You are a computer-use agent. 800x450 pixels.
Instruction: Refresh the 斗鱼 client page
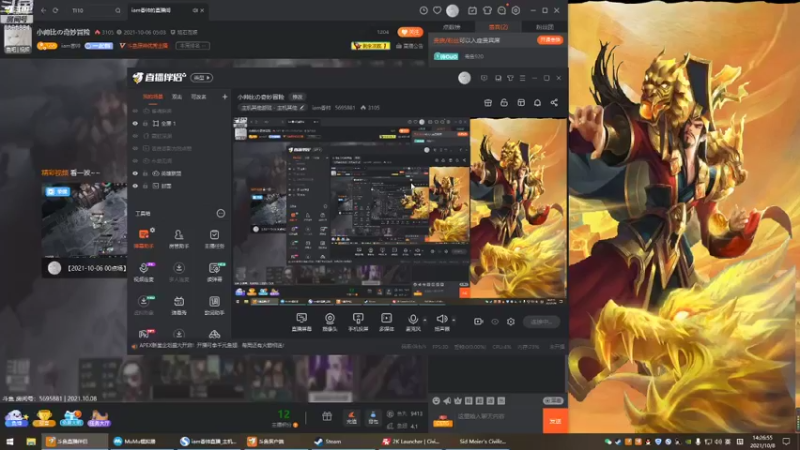[x=55, y=10]
